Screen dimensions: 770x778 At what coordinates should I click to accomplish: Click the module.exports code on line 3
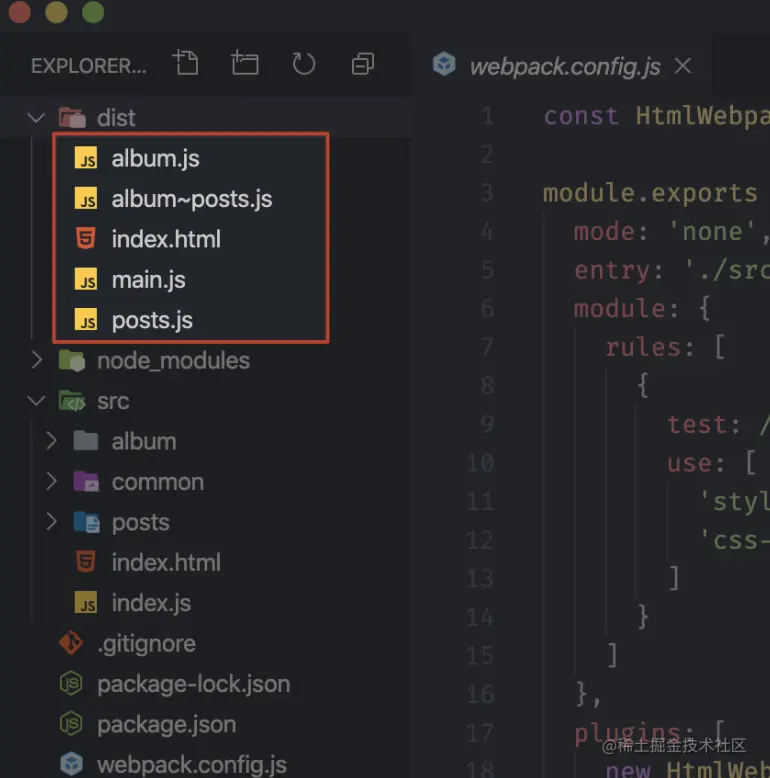[650, 193]
